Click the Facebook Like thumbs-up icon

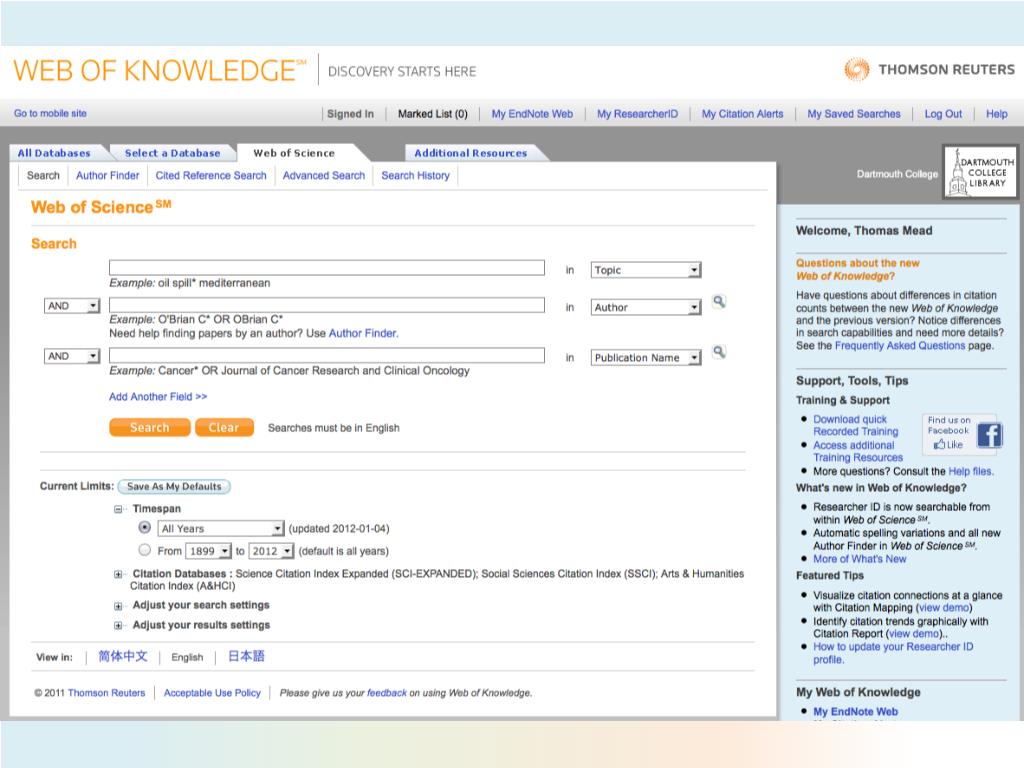940,444
